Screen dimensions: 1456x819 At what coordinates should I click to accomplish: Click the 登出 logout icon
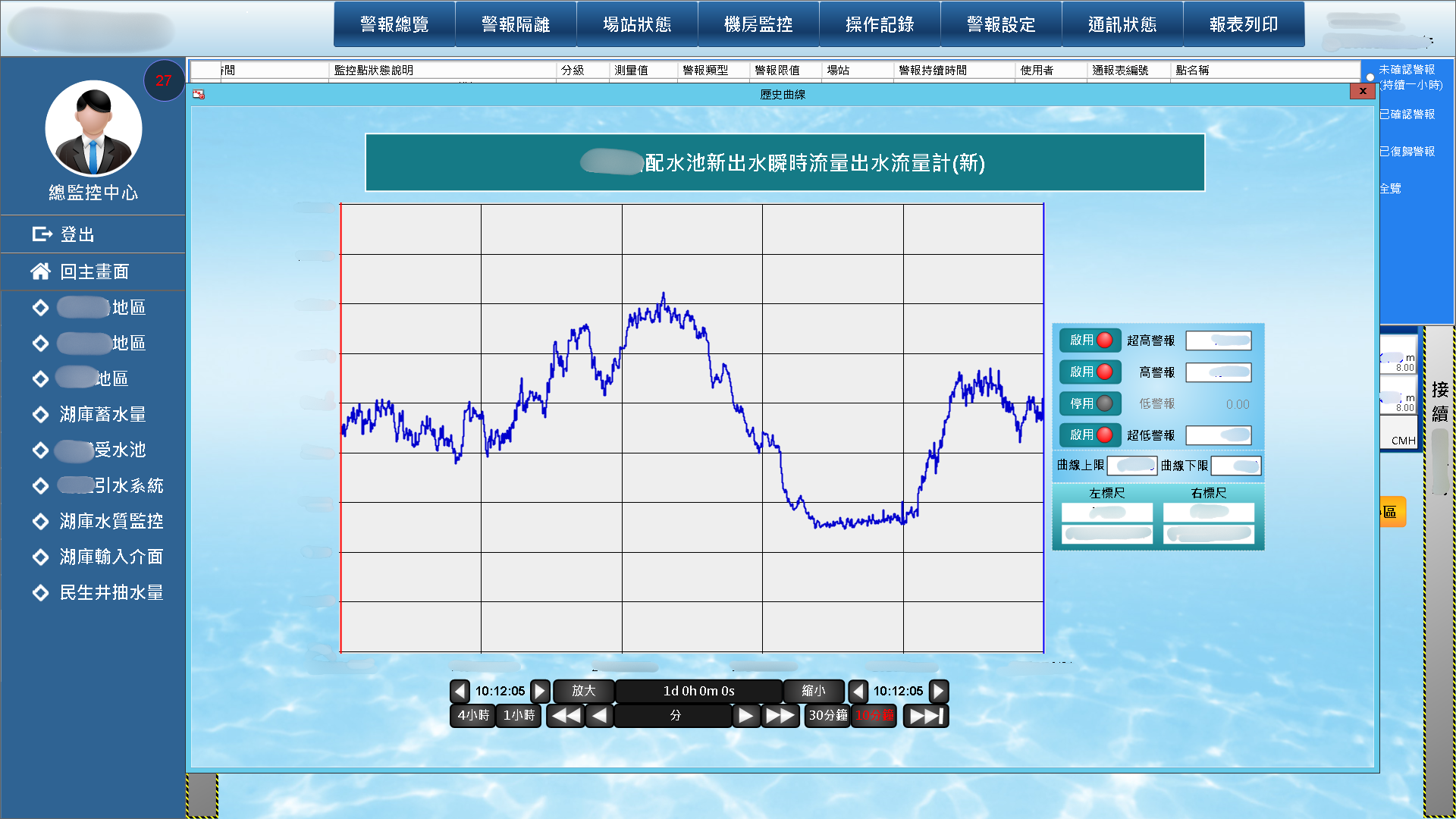click(x=42, y=234)
